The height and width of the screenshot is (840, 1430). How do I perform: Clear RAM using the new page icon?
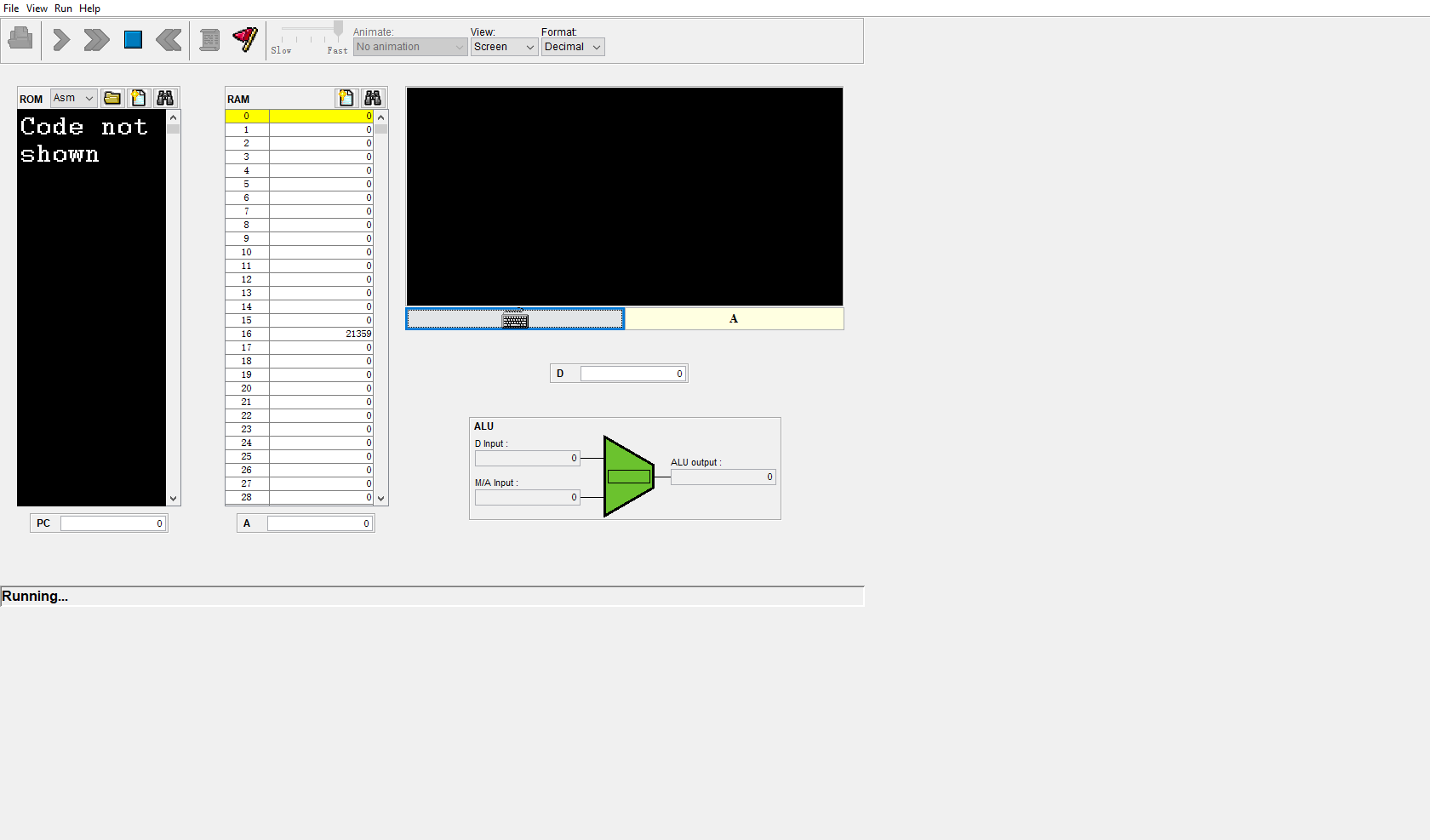click(346, 98)
